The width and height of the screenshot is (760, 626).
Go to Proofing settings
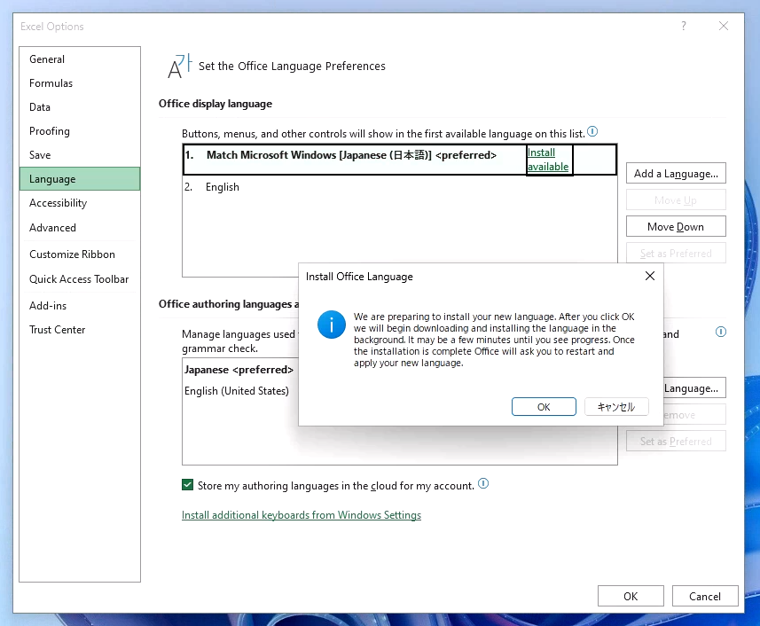click(x=79, y=131)
